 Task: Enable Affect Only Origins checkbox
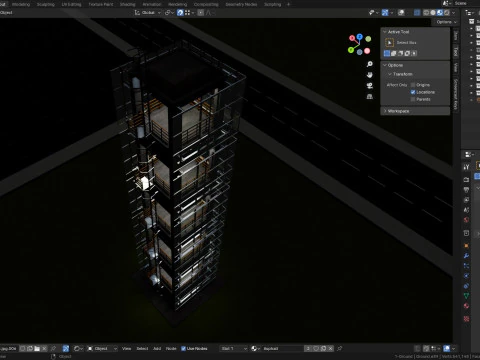(413, 85)
